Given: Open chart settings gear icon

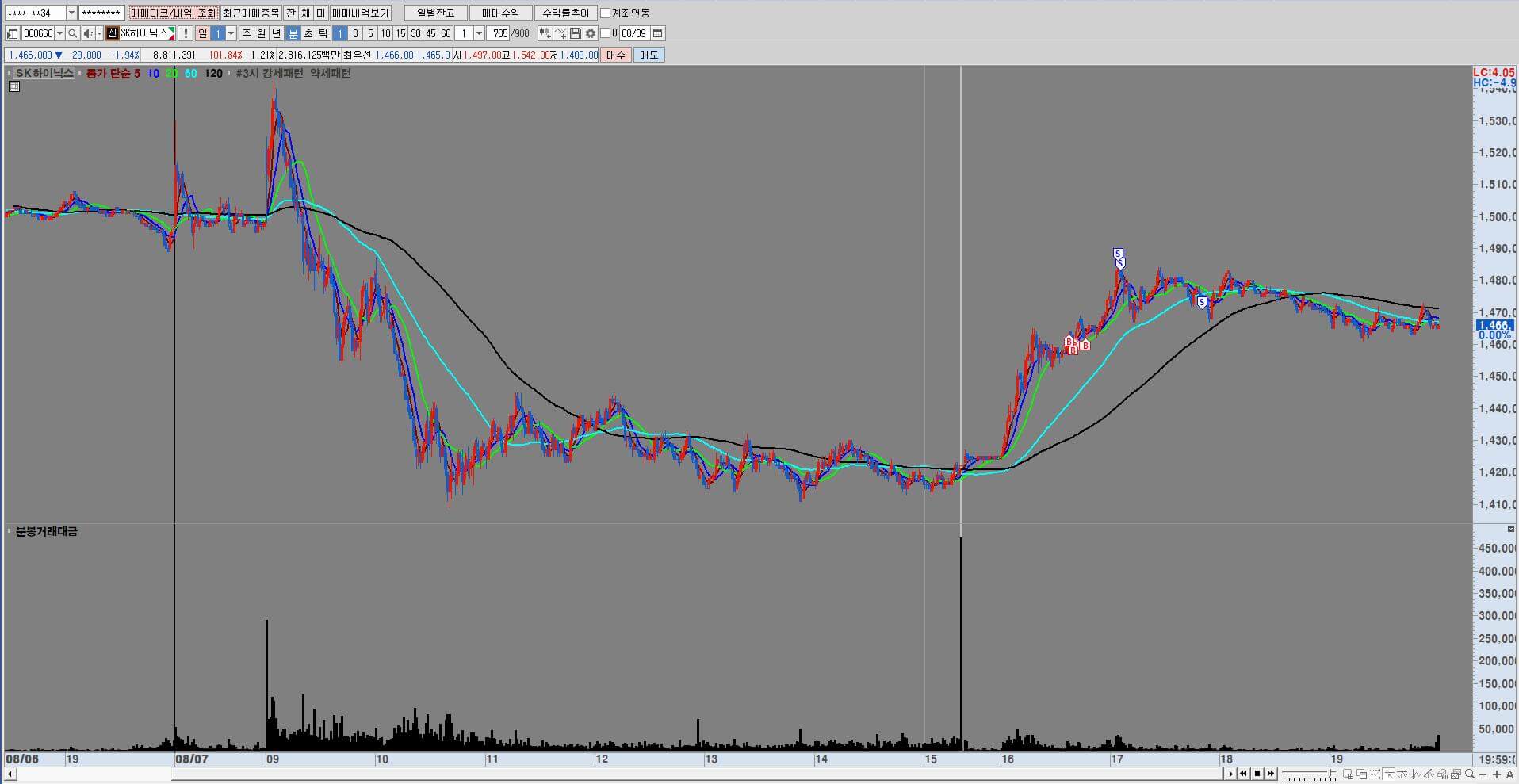Looking at the screenshot, I should (591, 33).
